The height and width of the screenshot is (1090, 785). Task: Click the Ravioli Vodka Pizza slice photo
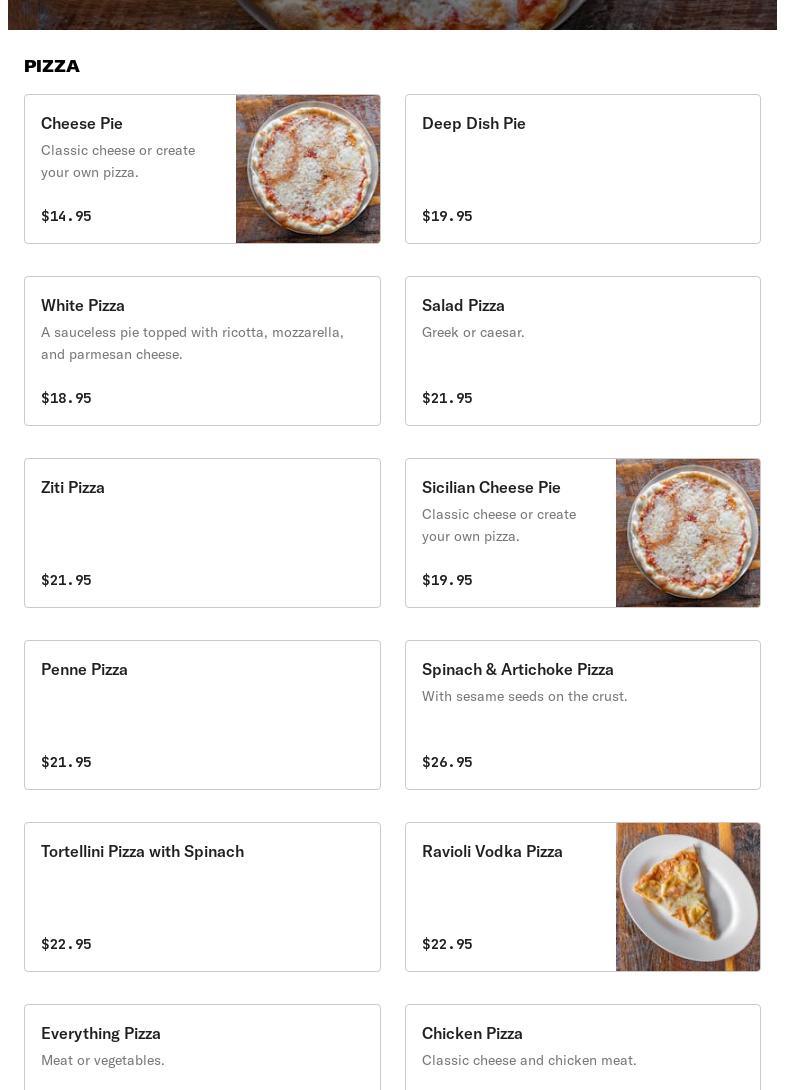[688, 897]
